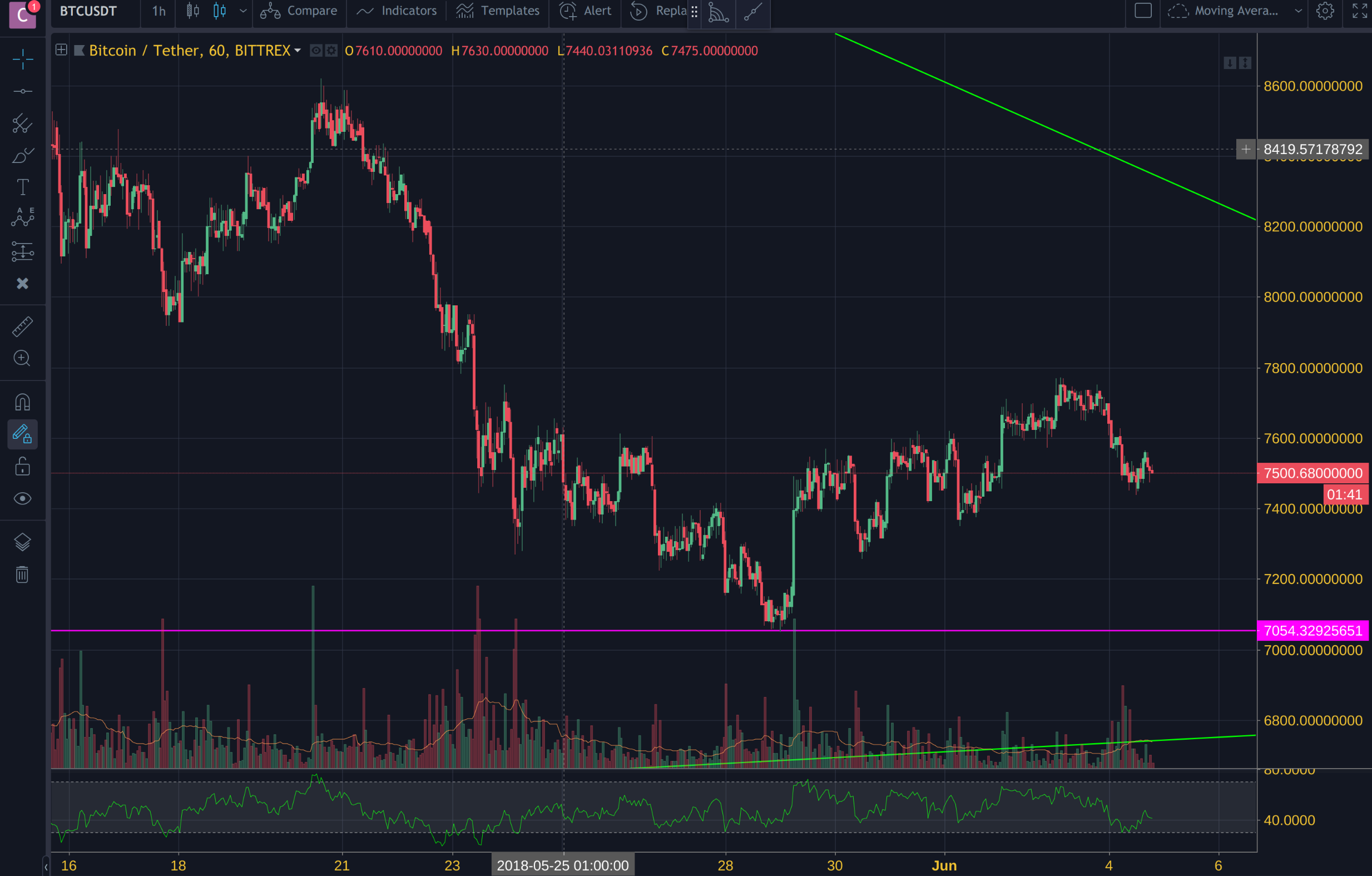
Task: Pick the ruler measure tool
Action: (x=22, y=326)
